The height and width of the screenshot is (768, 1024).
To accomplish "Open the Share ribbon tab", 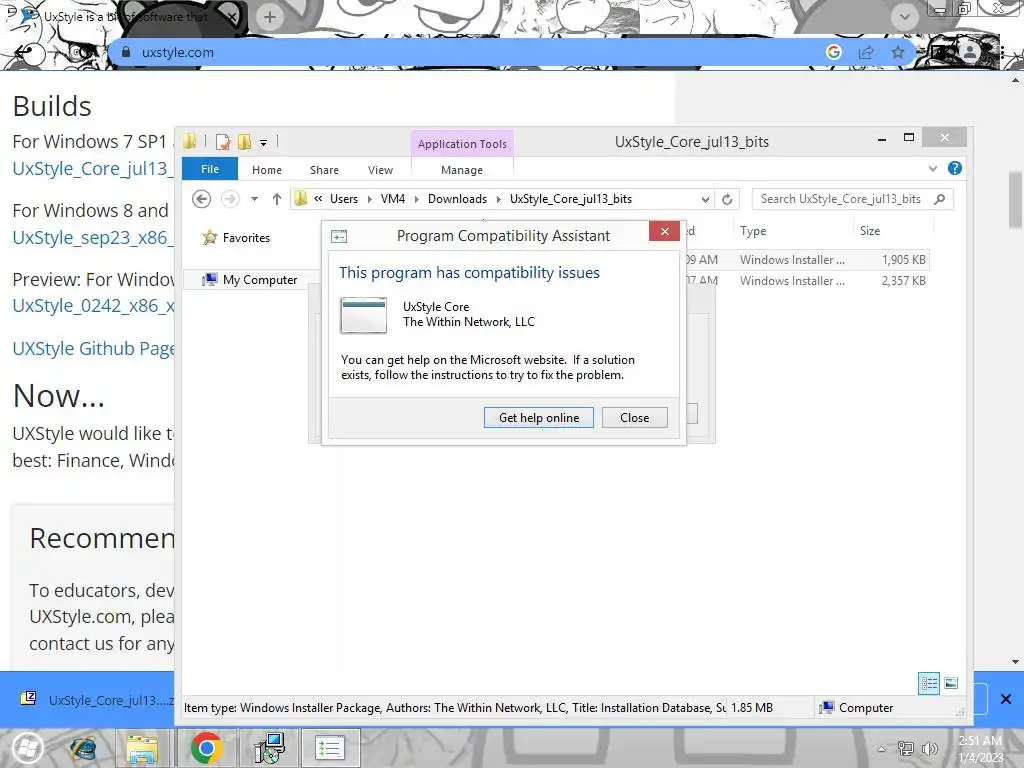I will coord(324,170).
